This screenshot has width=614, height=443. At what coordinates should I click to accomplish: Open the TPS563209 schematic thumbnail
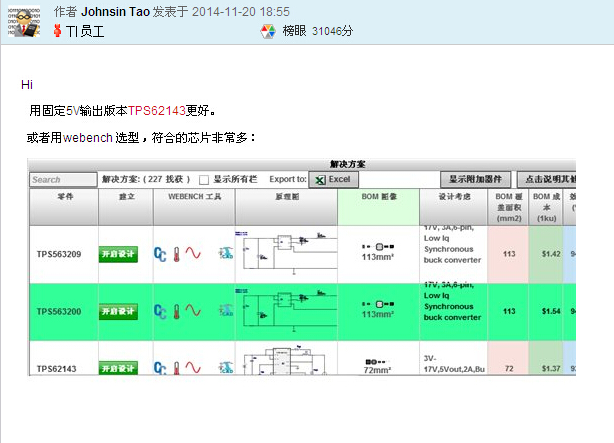[x=286, y=253]
